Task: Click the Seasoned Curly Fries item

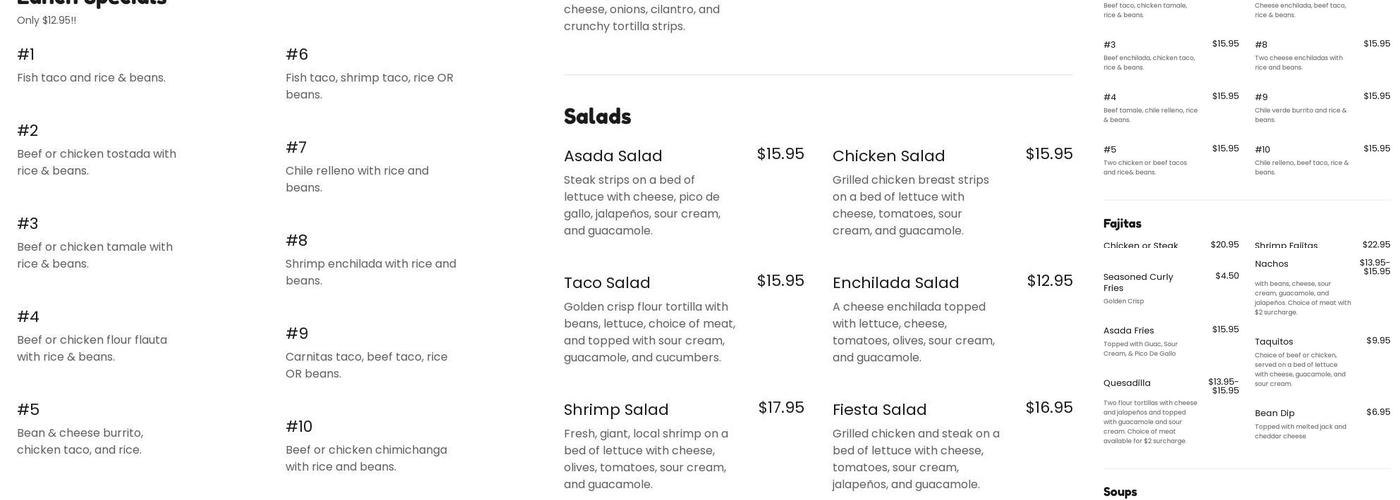Action: pyautogui.click(x=1138, y=282)
